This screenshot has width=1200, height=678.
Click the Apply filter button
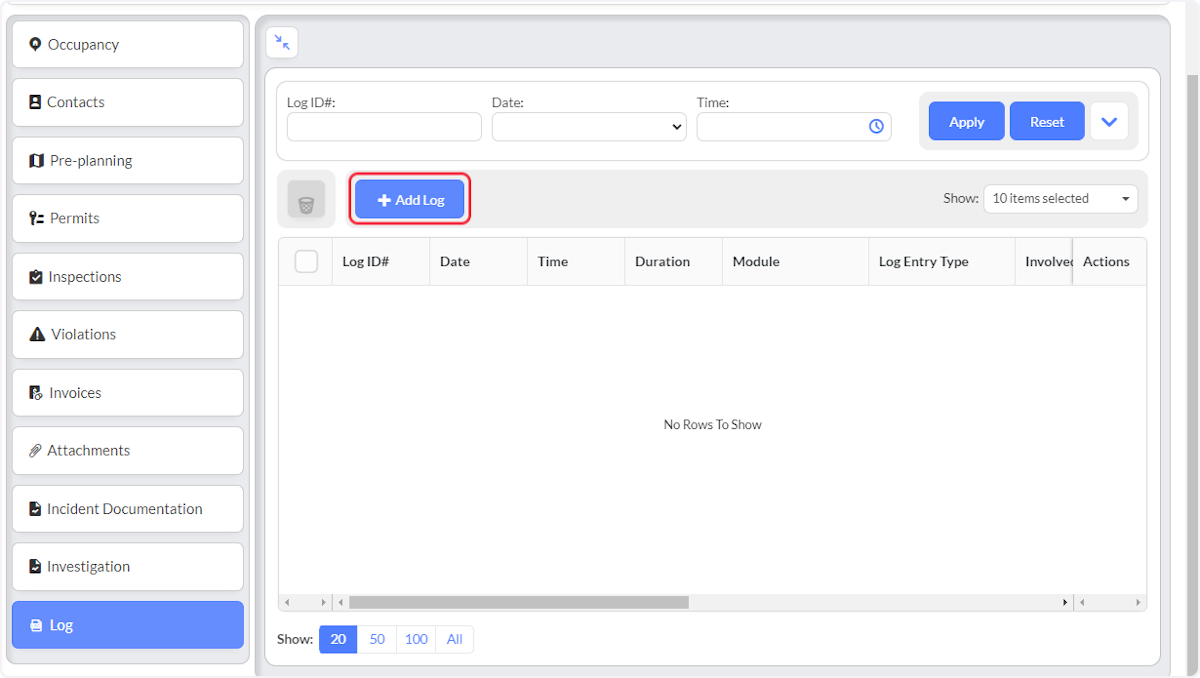(x=966, y=121)
